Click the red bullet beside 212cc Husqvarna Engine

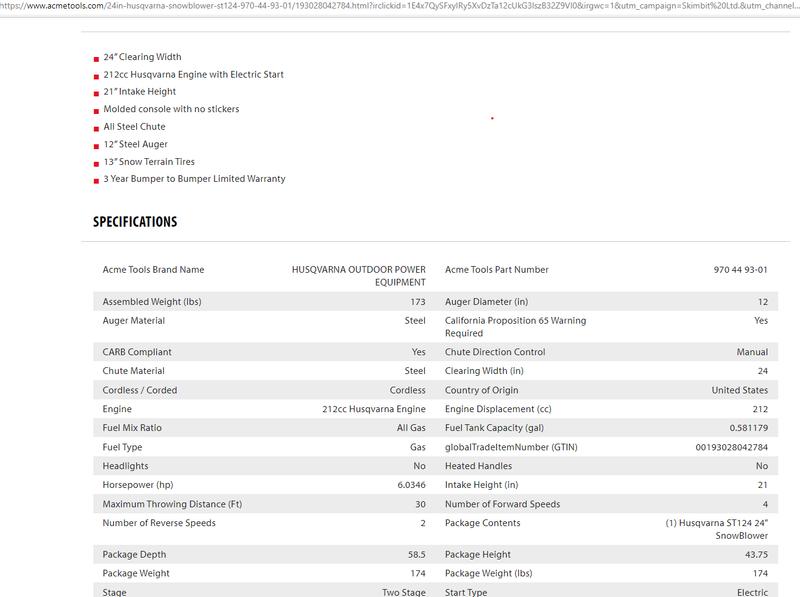pos(96,76)
